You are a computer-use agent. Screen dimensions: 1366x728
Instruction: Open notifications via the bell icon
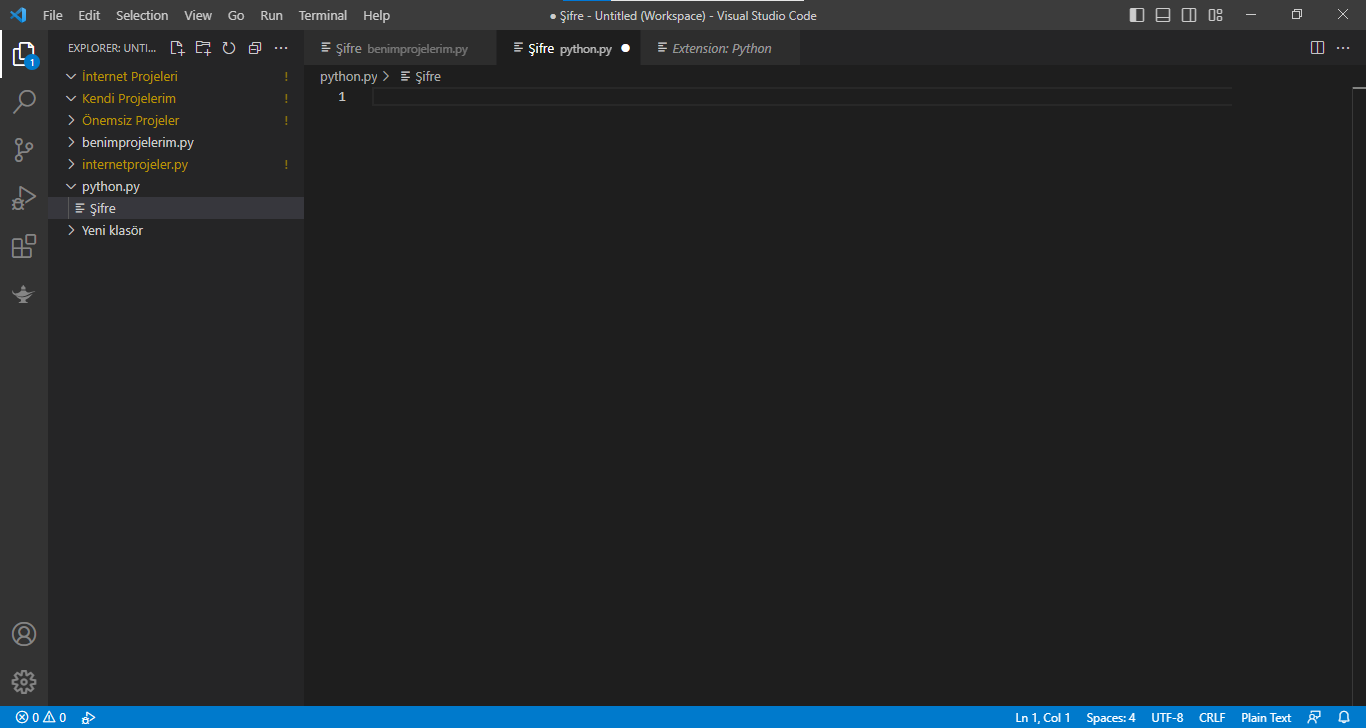click(x=1344, y=718)
